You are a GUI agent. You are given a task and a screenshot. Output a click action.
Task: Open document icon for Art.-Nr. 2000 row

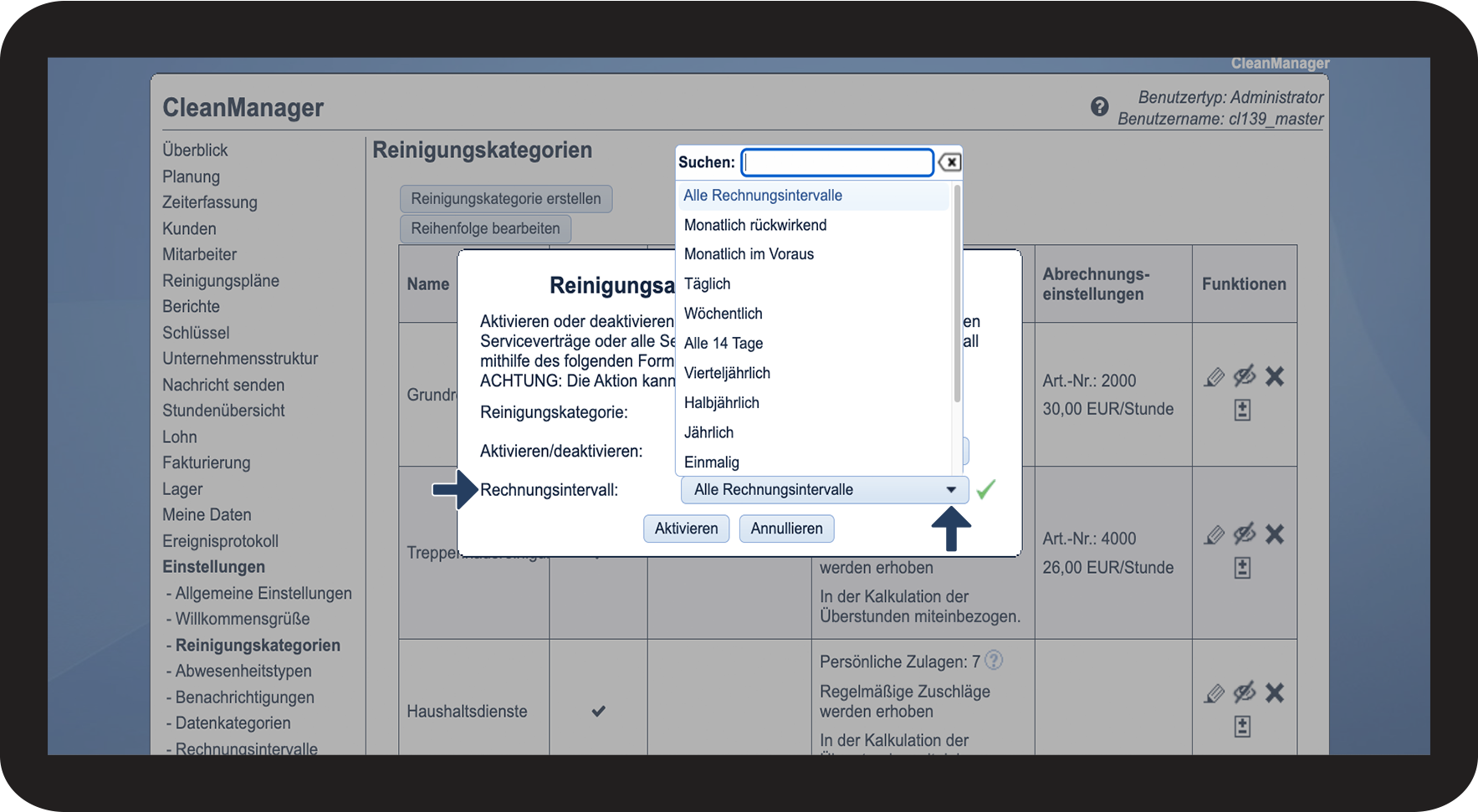[1243, 410]
